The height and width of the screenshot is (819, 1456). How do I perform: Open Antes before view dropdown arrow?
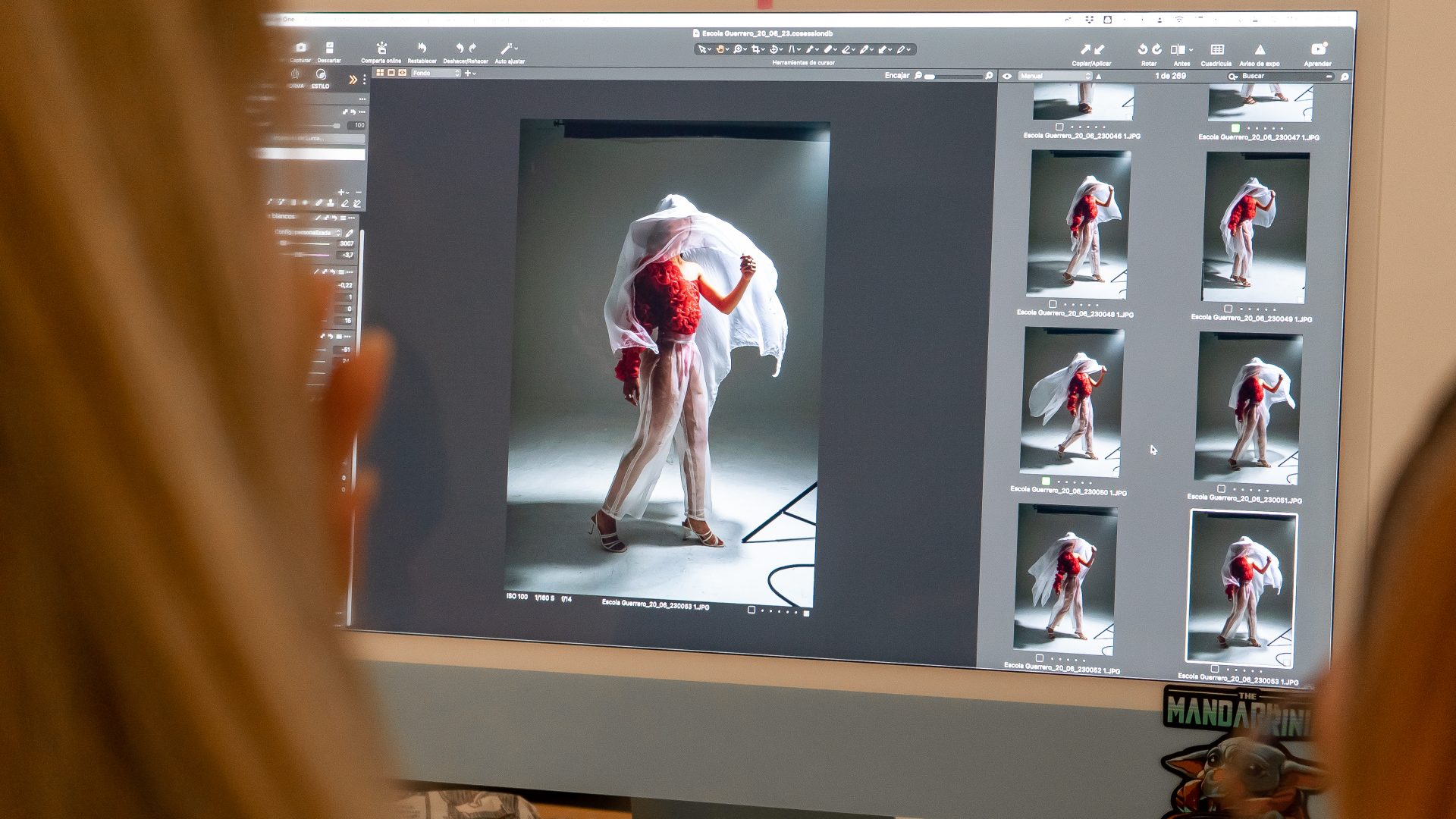(x=1191, y=50)
